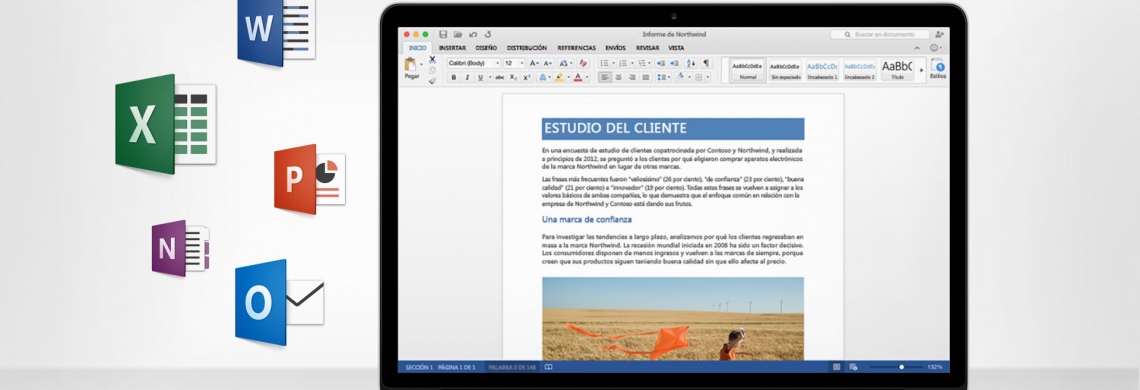This screenshot has width=1140, height=390.
Task: Click the red font color button
Action: click(x=579, y=77)
